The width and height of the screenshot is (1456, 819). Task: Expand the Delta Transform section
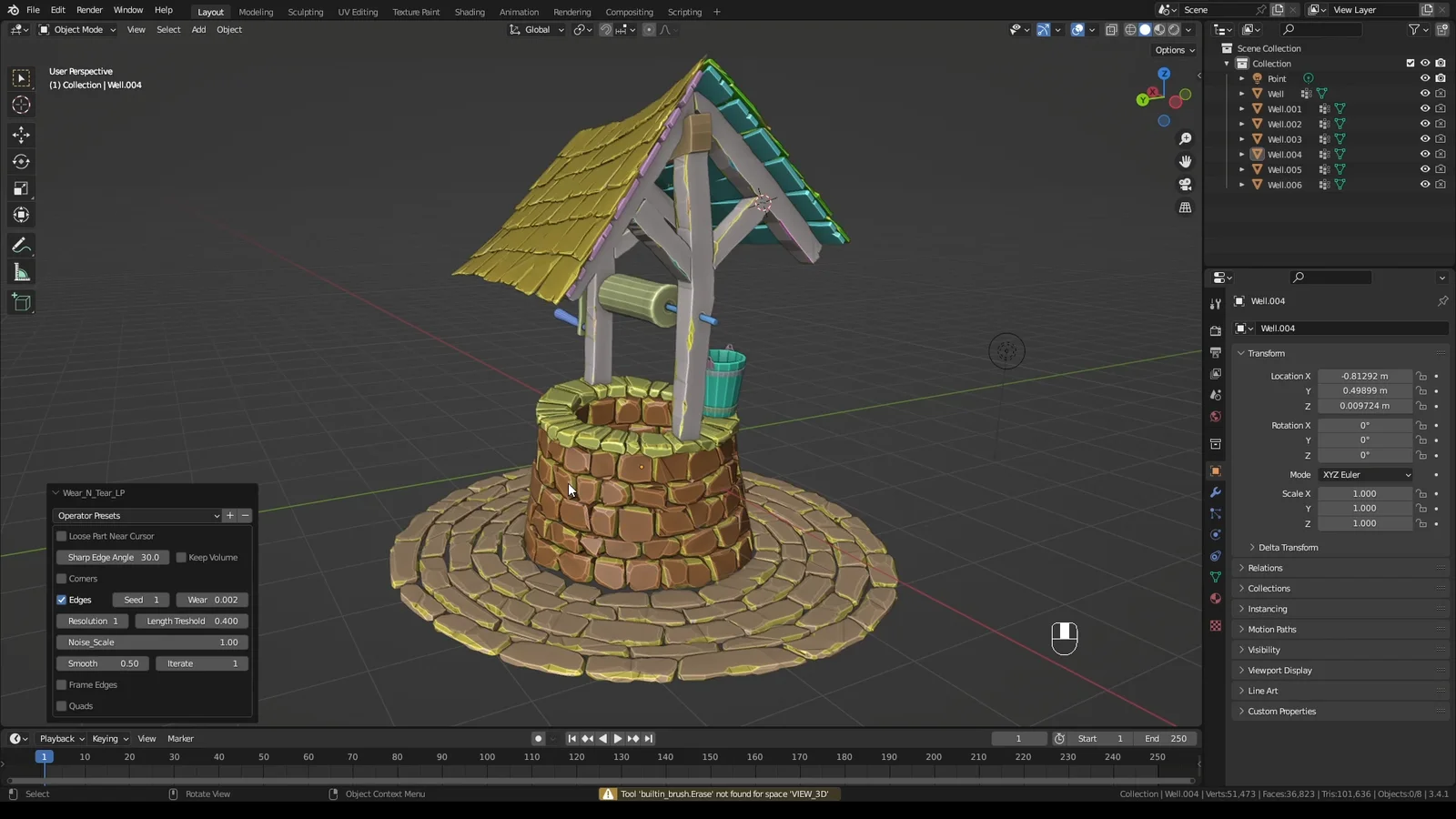tap(1287, 548)
